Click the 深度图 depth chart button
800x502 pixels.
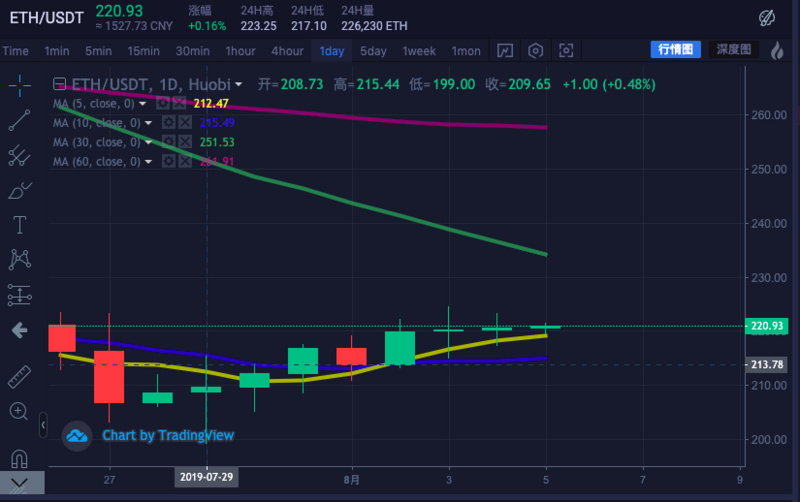point(734,49)
